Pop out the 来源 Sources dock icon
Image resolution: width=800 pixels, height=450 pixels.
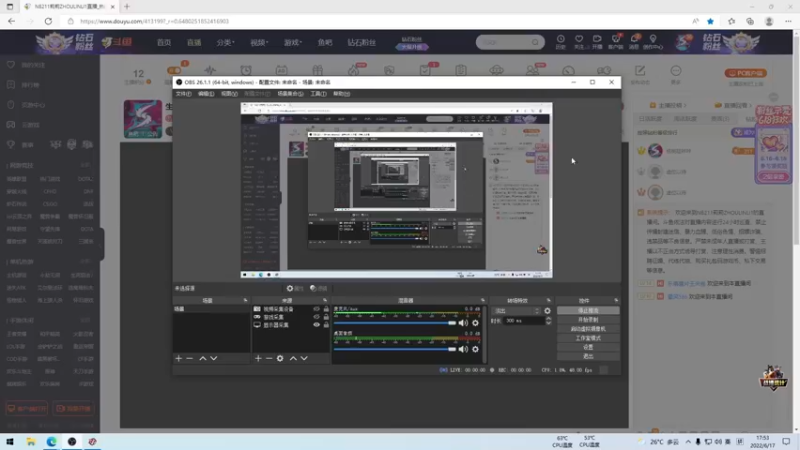(325, 301)
